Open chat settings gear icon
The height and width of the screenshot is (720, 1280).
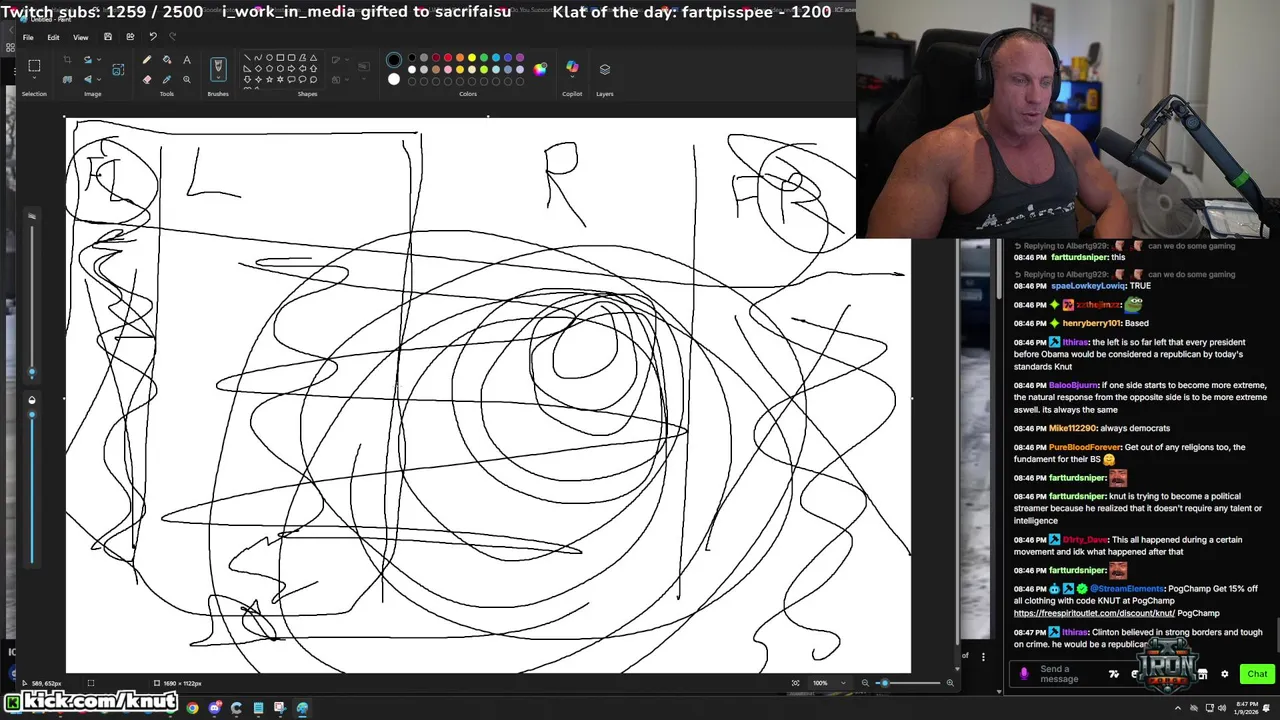pyautogui.click(x=1224, y=674)
